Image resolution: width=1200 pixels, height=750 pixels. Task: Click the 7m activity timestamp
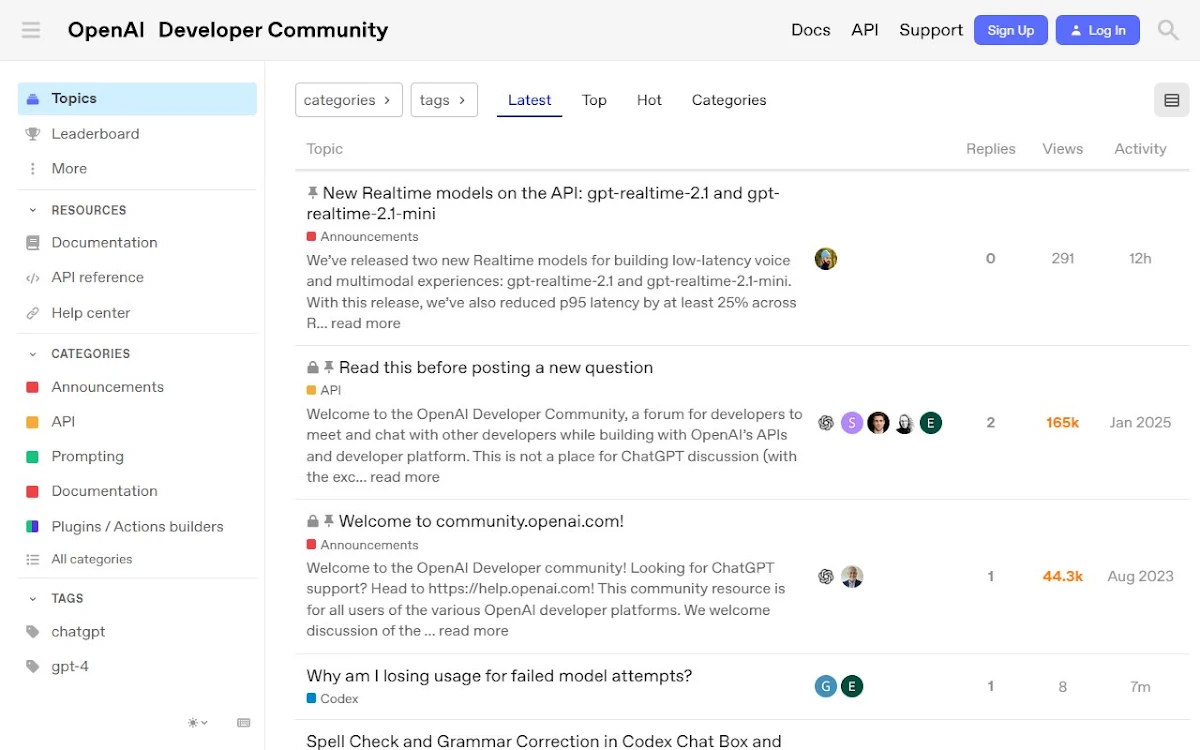1141,687
